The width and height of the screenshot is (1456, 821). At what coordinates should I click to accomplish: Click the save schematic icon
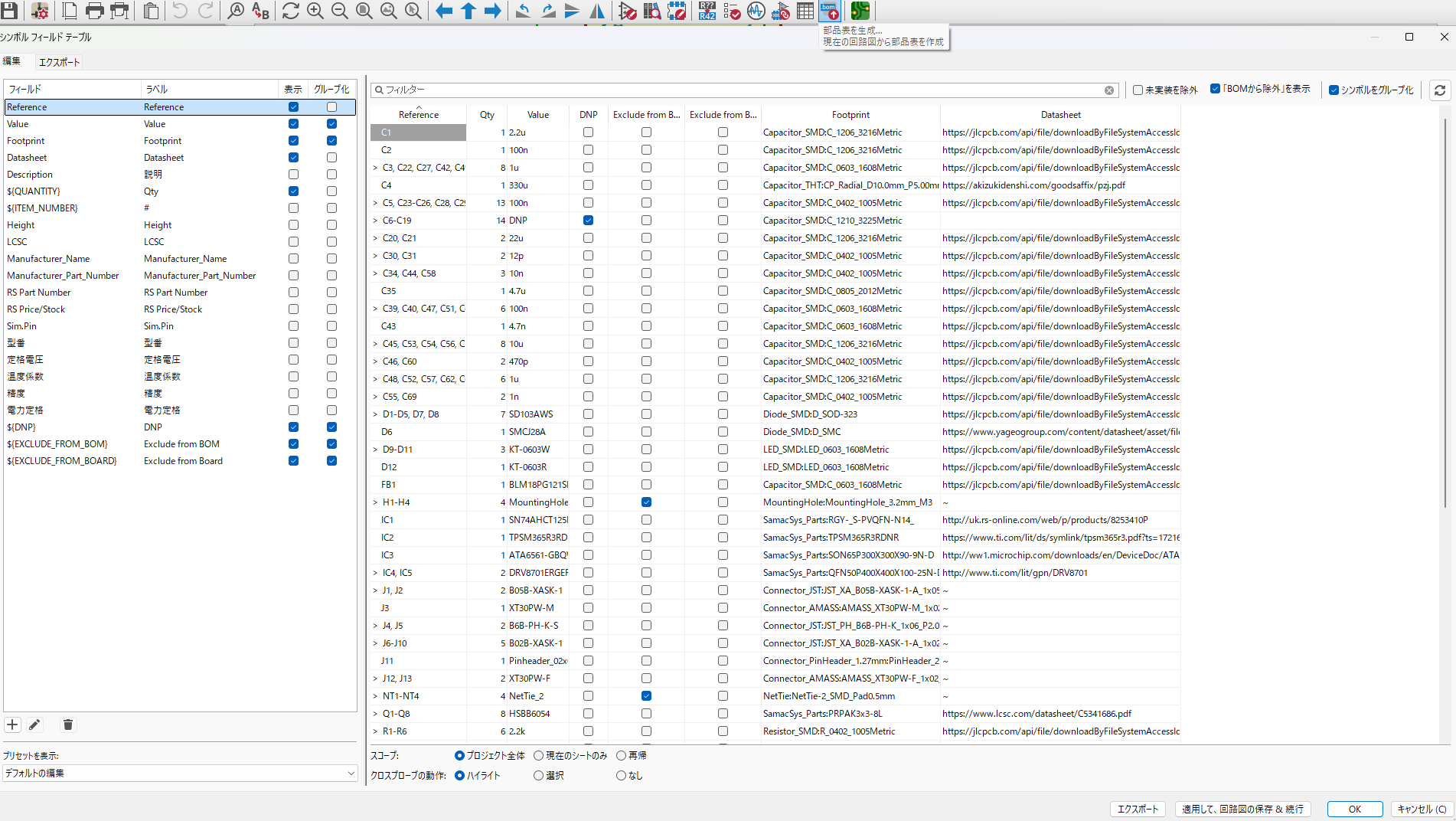click(x=10, y=11)
